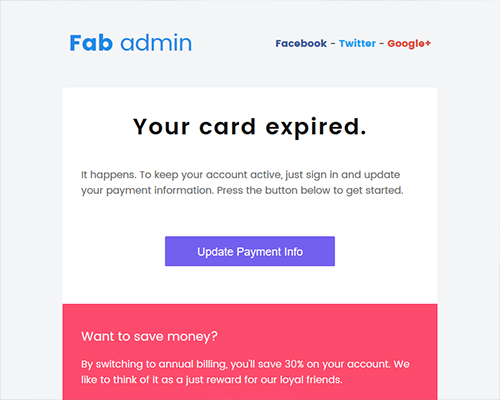Screen dimensions: 500x400
Task: Click the bold "Fab" word in logo
Action: pos(91,43)
